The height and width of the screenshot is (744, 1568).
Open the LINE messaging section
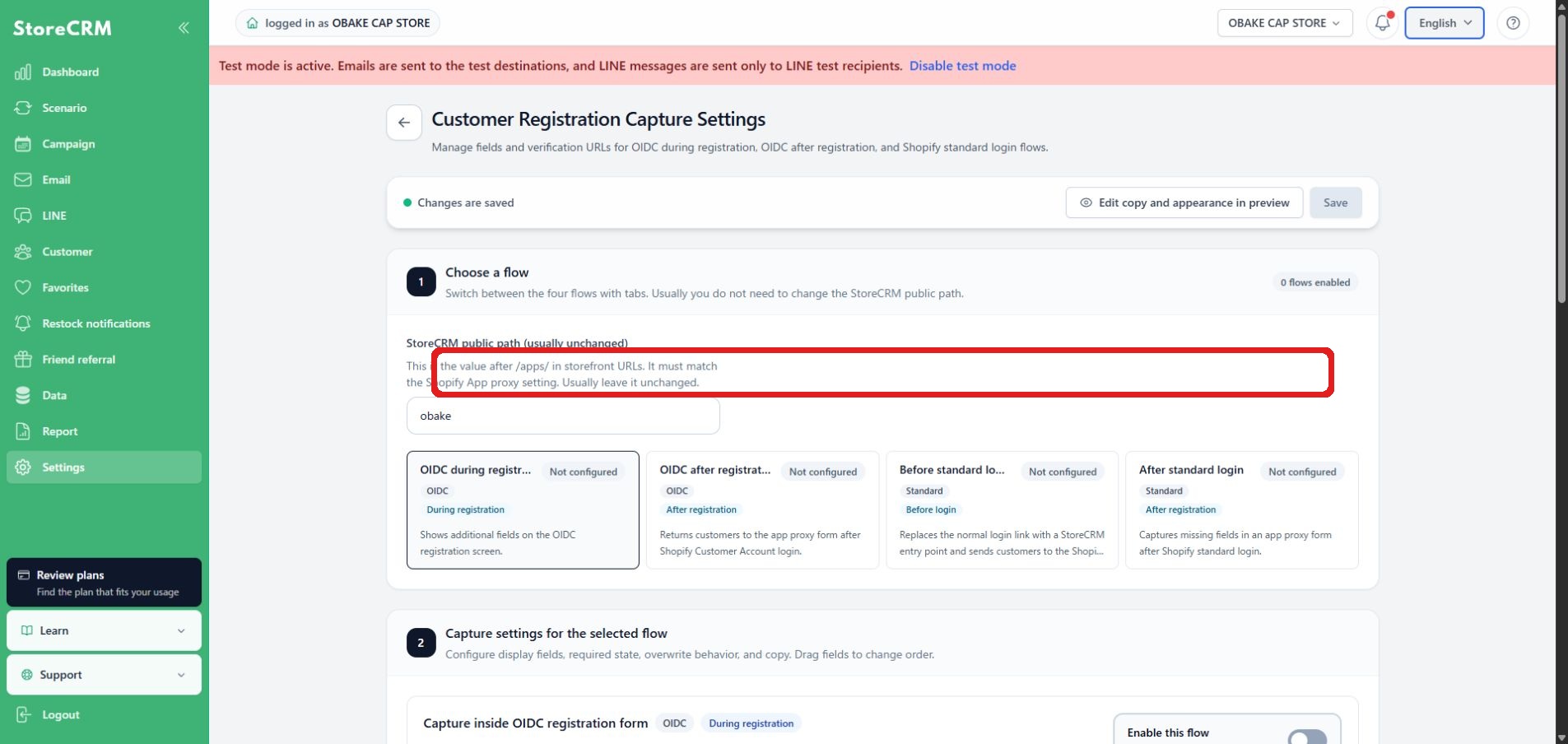pos(104,216)
